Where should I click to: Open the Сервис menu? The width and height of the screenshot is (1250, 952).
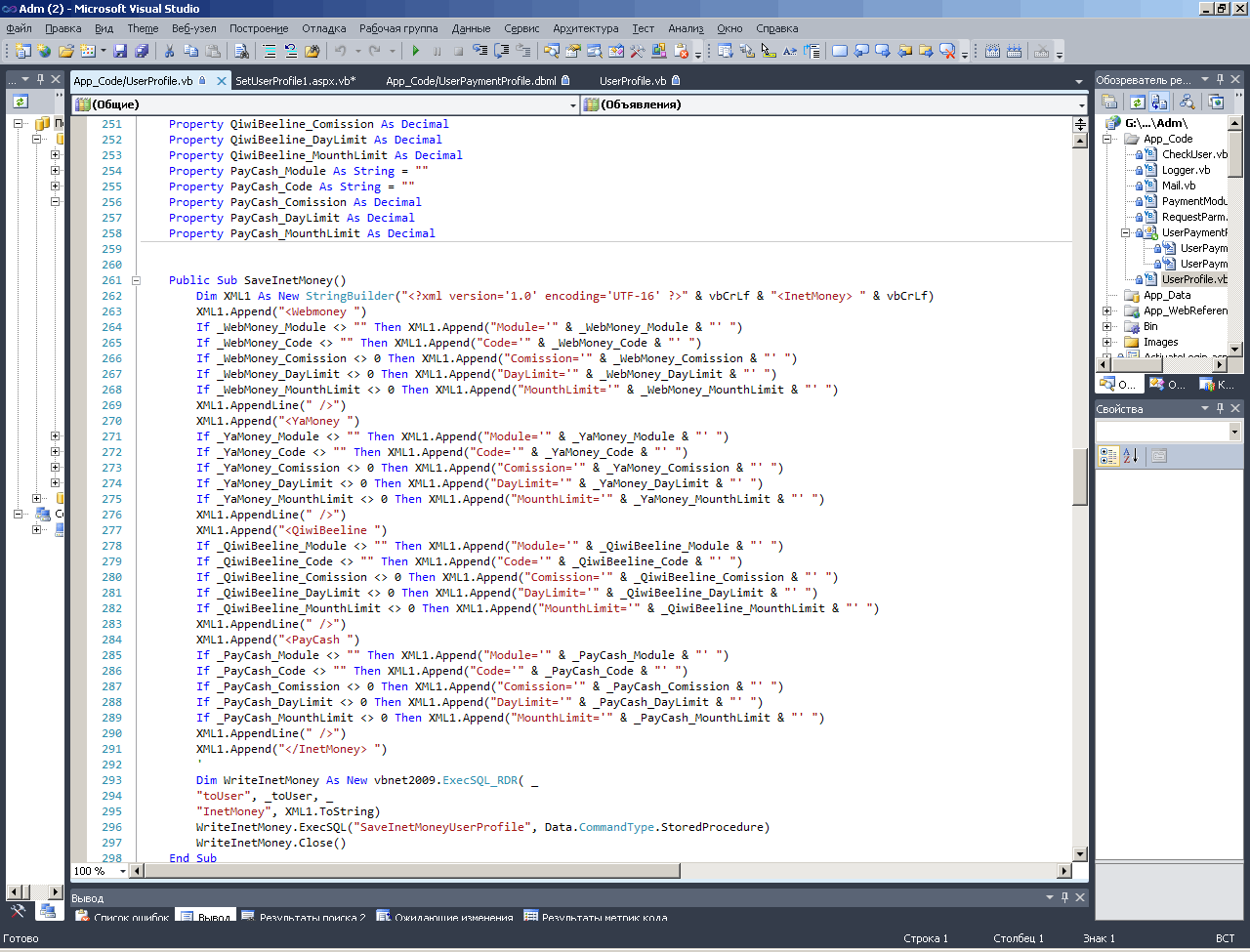(521, 28)
